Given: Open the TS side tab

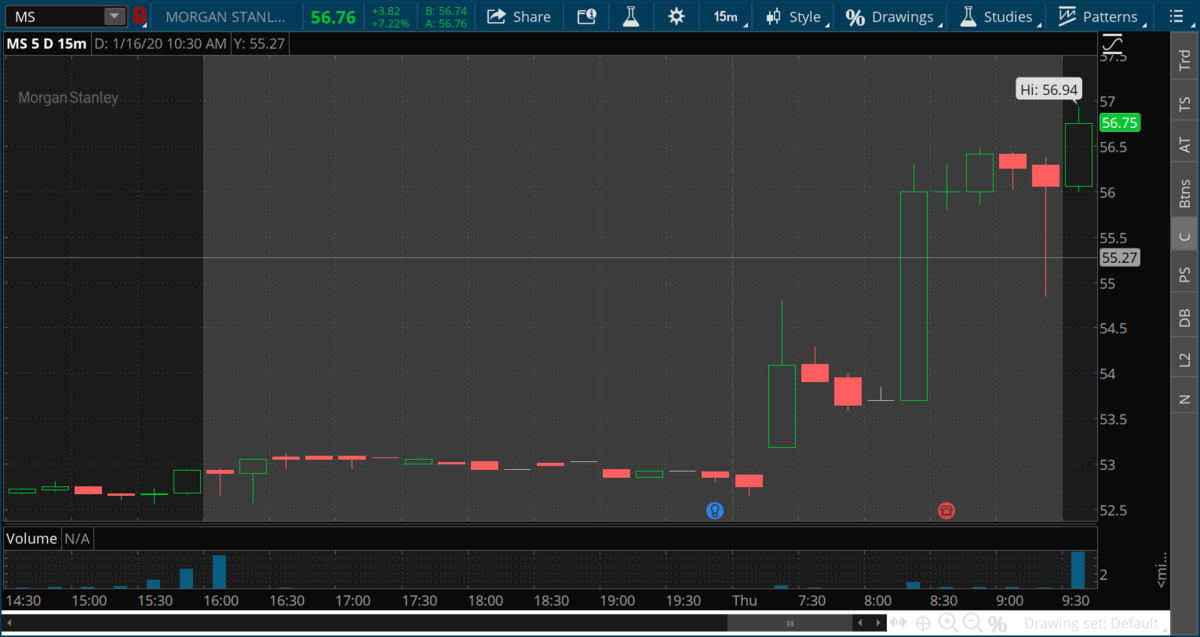Looking at the screenshot, I should tap(1185, 103).
